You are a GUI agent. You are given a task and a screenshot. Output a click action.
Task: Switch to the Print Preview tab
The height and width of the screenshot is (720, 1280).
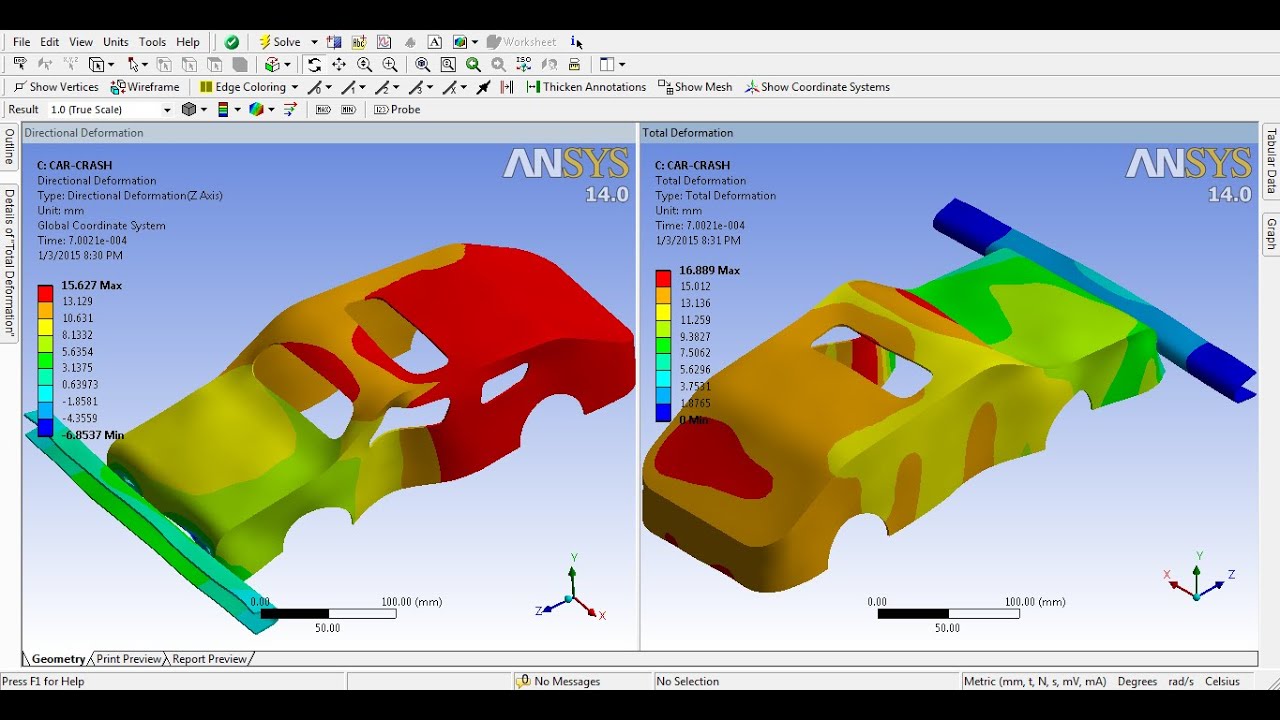[129, 659]
